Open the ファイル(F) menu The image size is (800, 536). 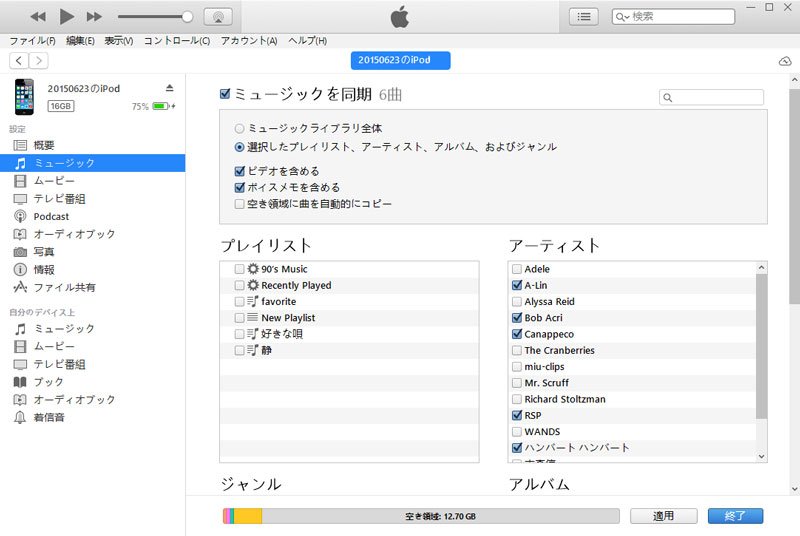32,41
